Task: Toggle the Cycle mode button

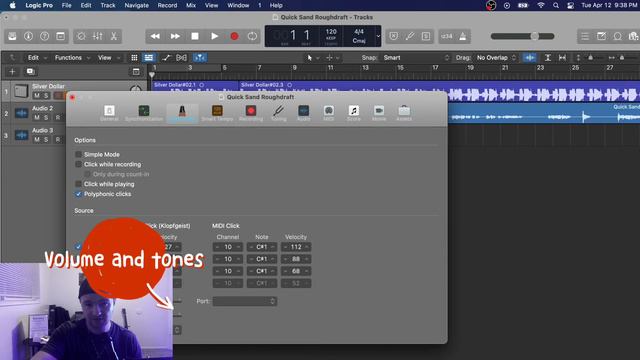Action: pos(252,36)
